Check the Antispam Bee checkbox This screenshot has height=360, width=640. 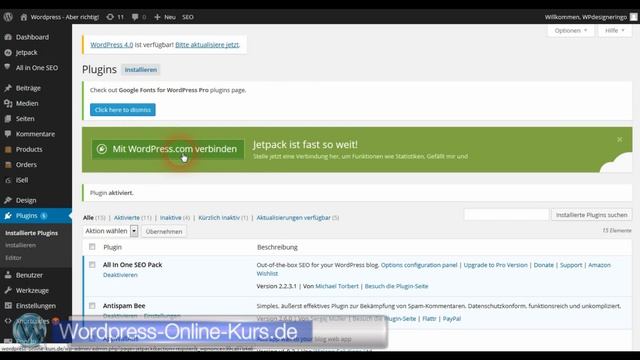coord(92,306)
